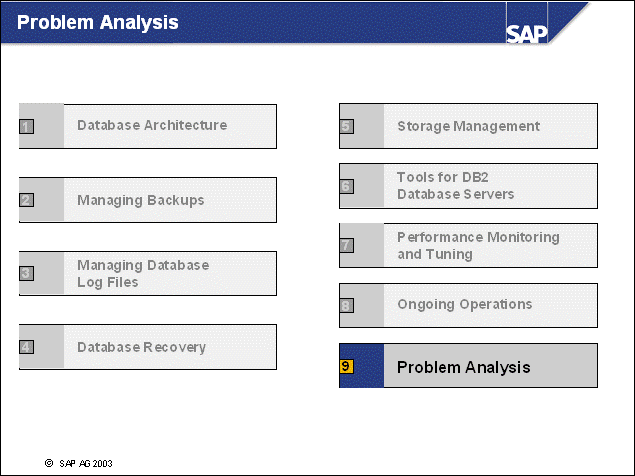The width and height of the screenshot is (635, 476).
Task: Select Managing Database Log Files
Action: click(x=143, y=273)
